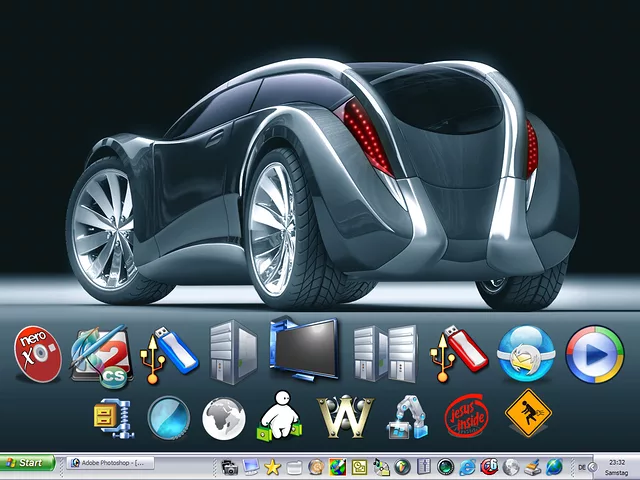Click the yellow star in taskbar
Screen dimensions: 640x480
click(x=272, y=467)
